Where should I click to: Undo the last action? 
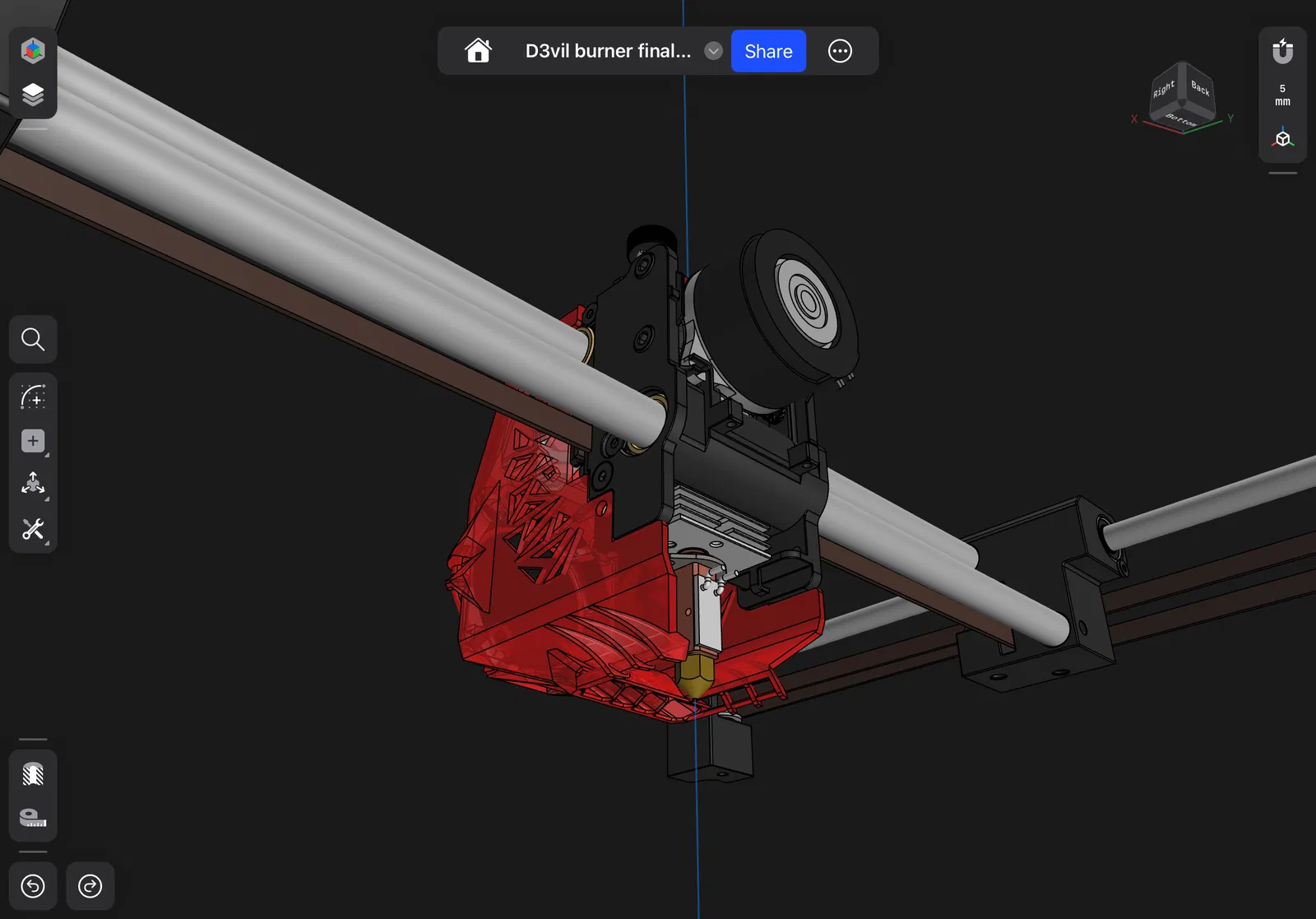coord(33,886)
